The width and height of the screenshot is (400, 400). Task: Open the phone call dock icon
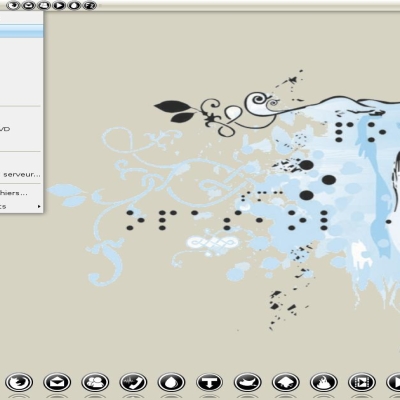(133, 382)
